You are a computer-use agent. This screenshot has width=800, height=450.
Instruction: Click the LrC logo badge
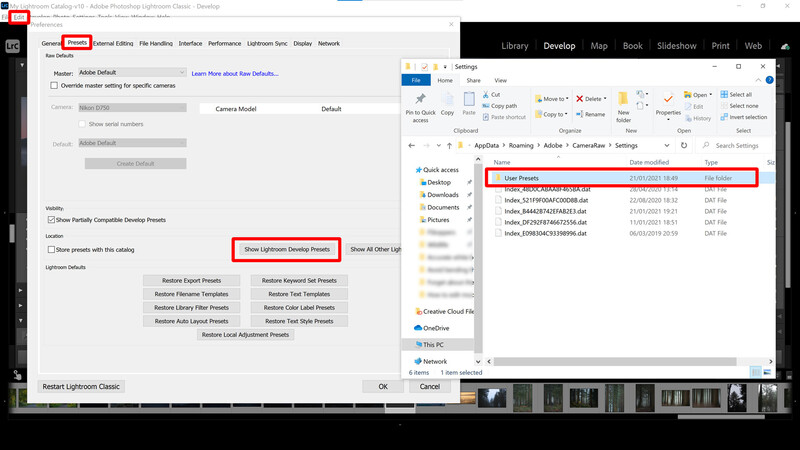(x=12, y=46)
